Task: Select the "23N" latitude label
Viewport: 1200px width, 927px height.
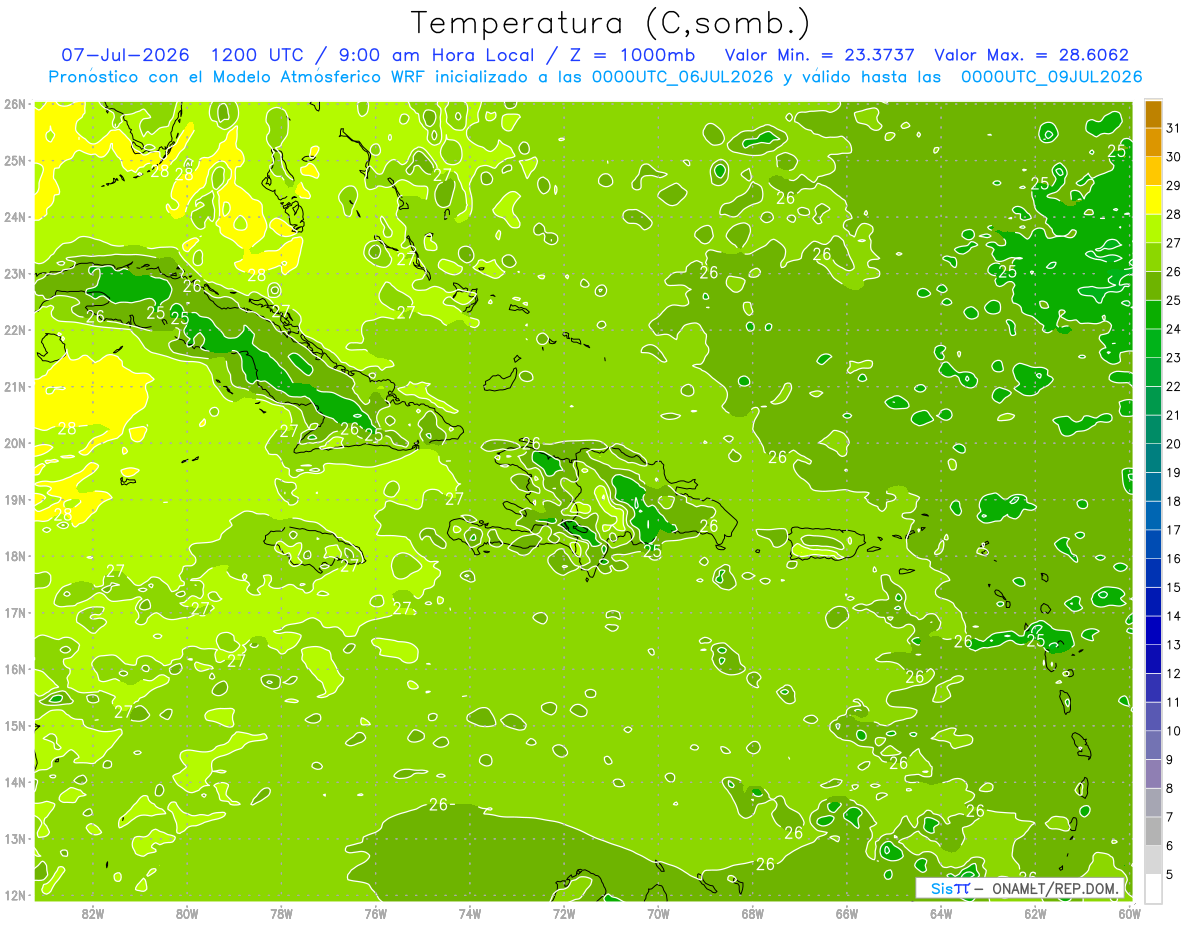Action: 15,273
